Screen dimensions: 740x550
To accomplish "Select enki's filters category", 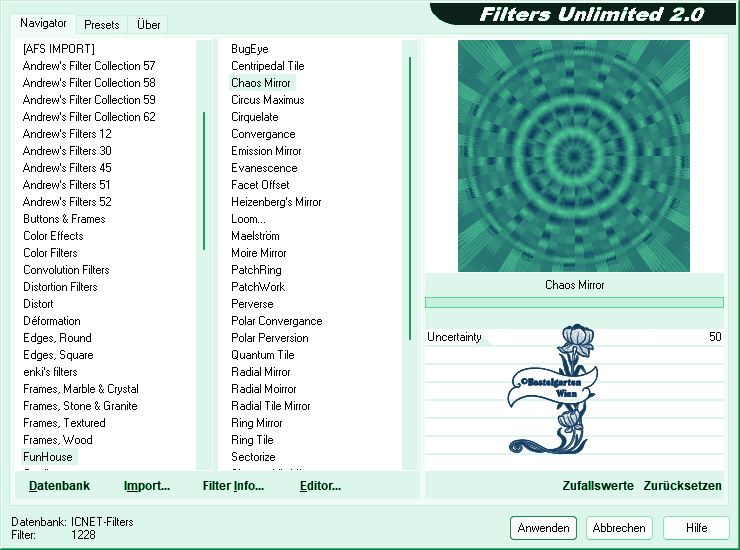I will click(x=50, y=372).
